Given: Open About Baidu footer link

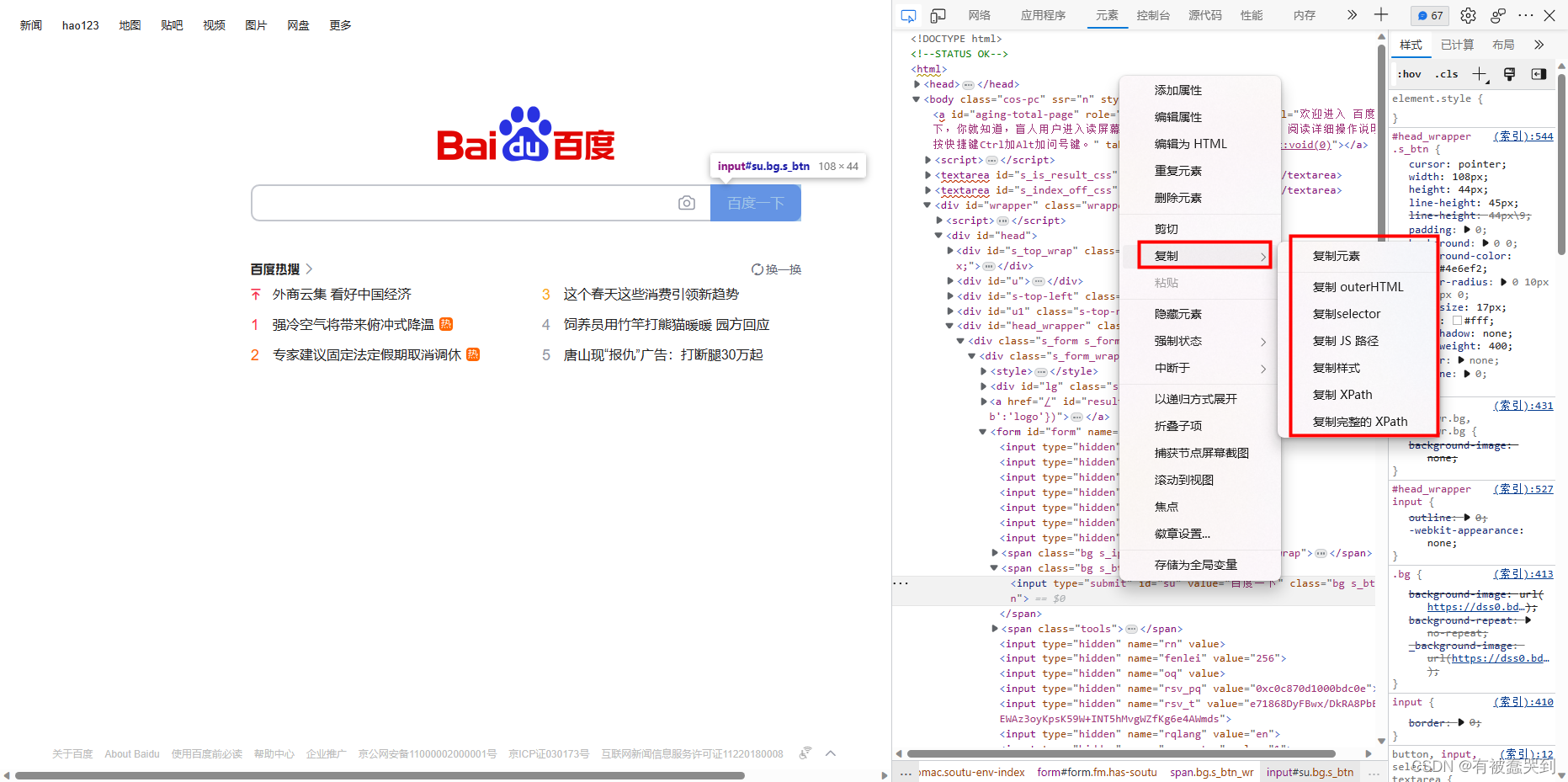Looking at the screenshot, I should pos(132,754).
